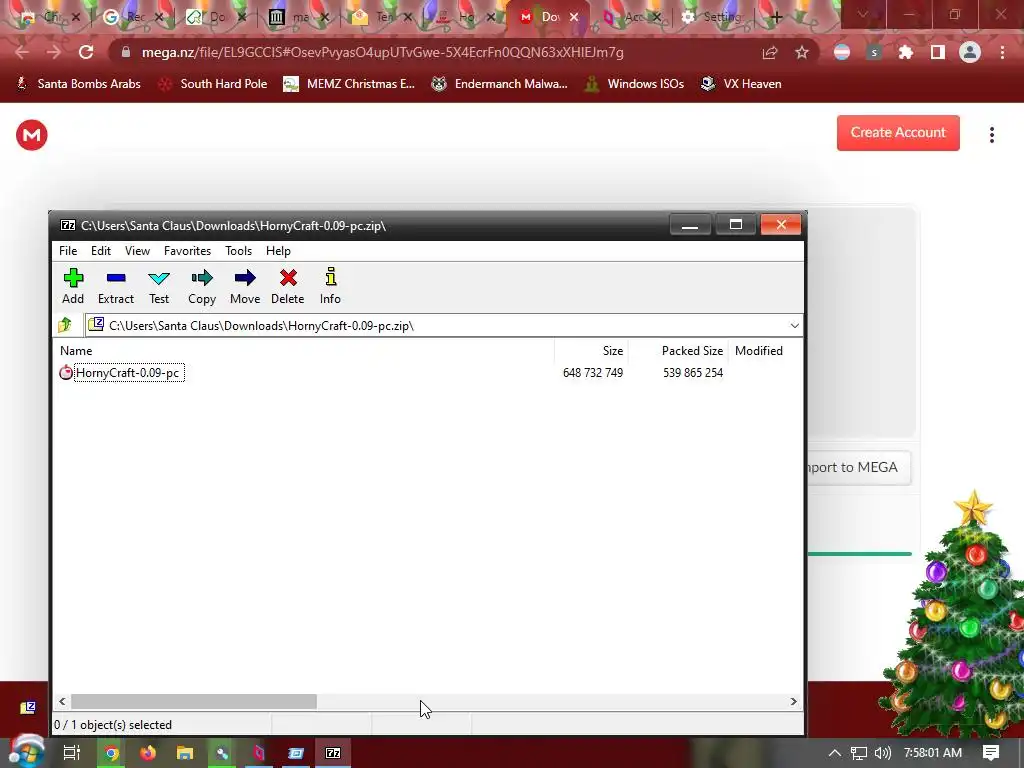Image resolution: width=1024 pixels, height=768 pixels.
Task: Click the volume speaker tray icon
Action: click(882, 753)
